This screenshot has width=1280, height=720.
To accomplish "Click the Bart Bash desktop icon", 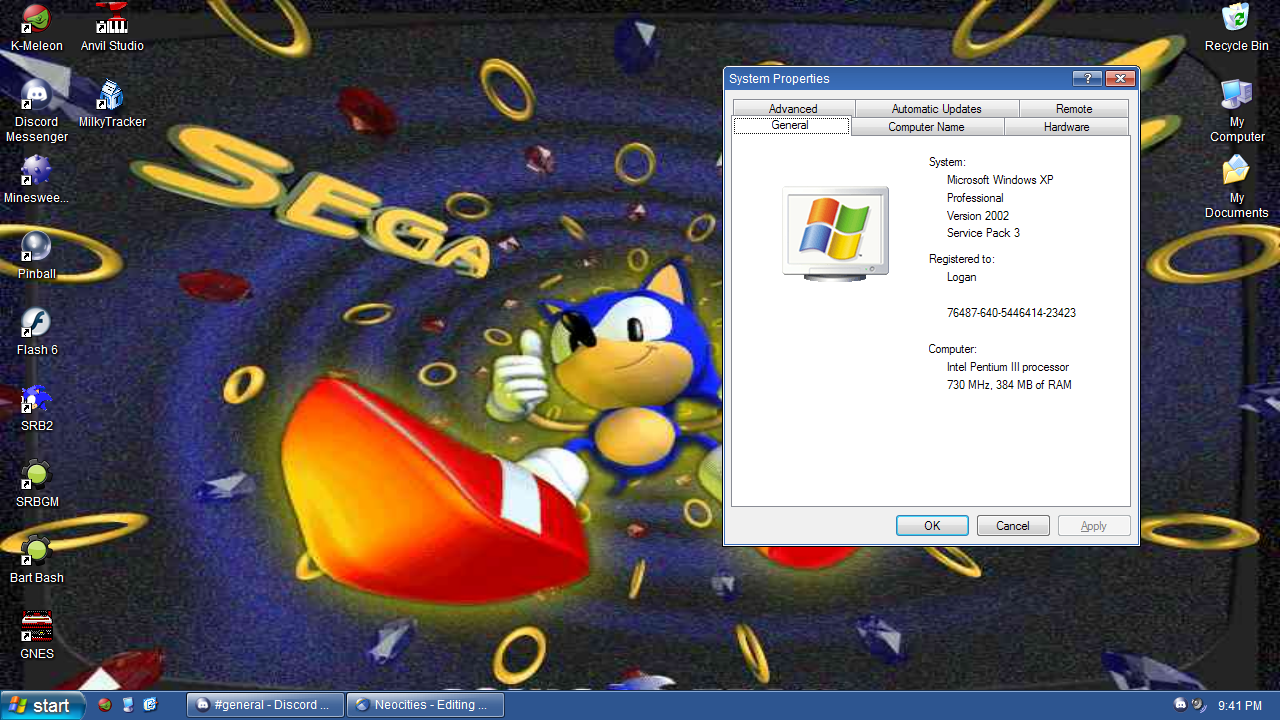I will (36, 552).
